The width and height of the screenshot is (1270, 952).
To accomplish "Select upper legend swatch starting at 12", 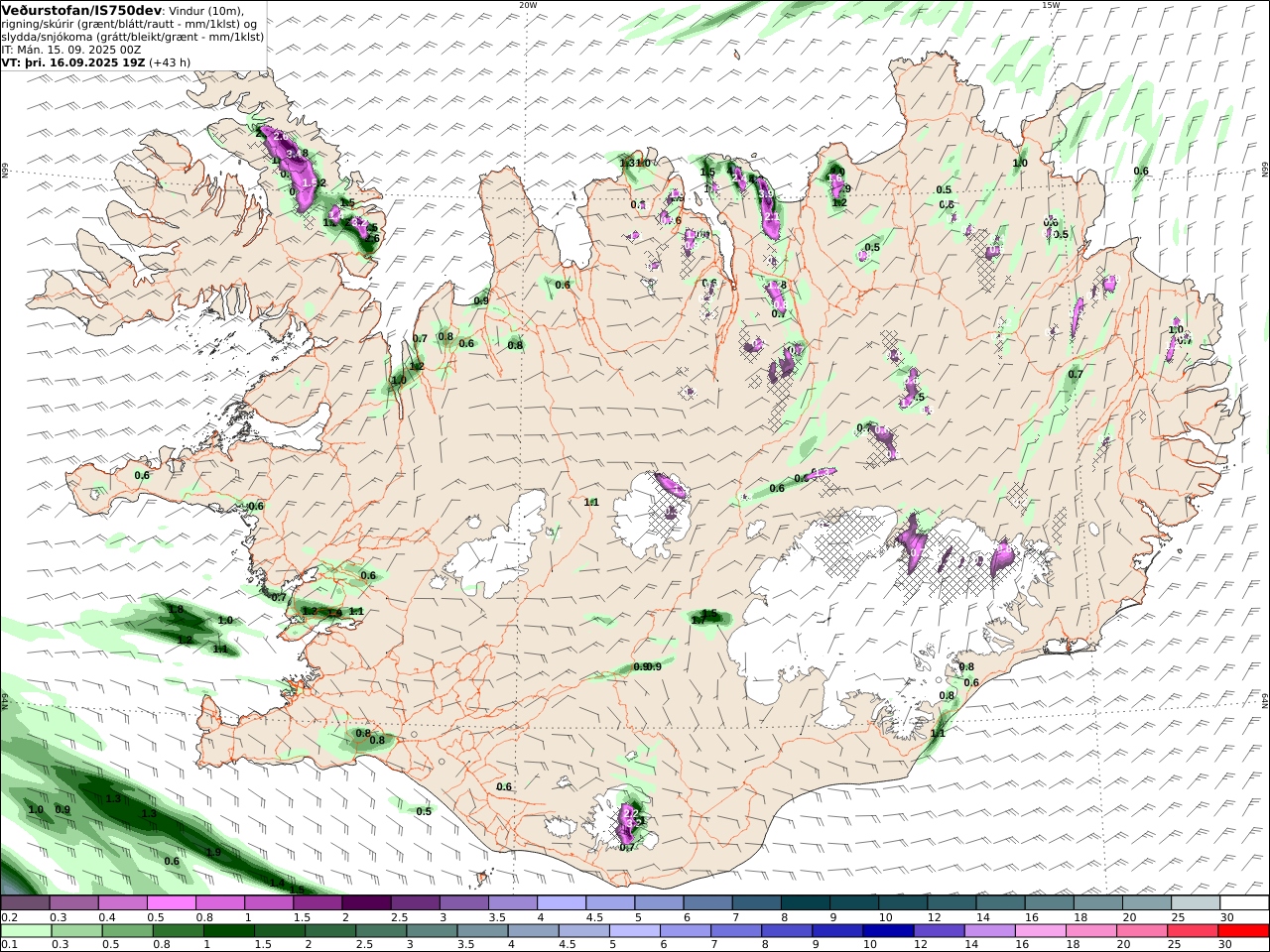I will click(950, 902).
